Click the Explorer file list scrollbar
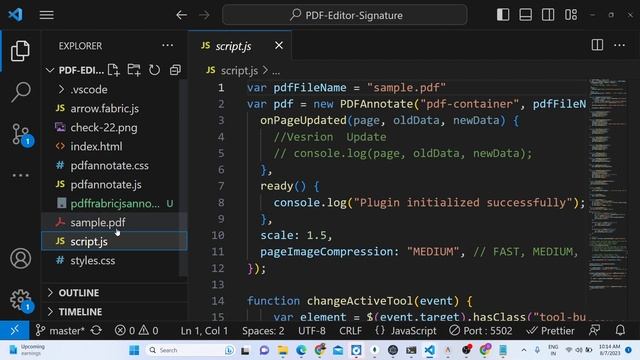The width and height of the screenshot is (640, 360). [x=183, y=178]
